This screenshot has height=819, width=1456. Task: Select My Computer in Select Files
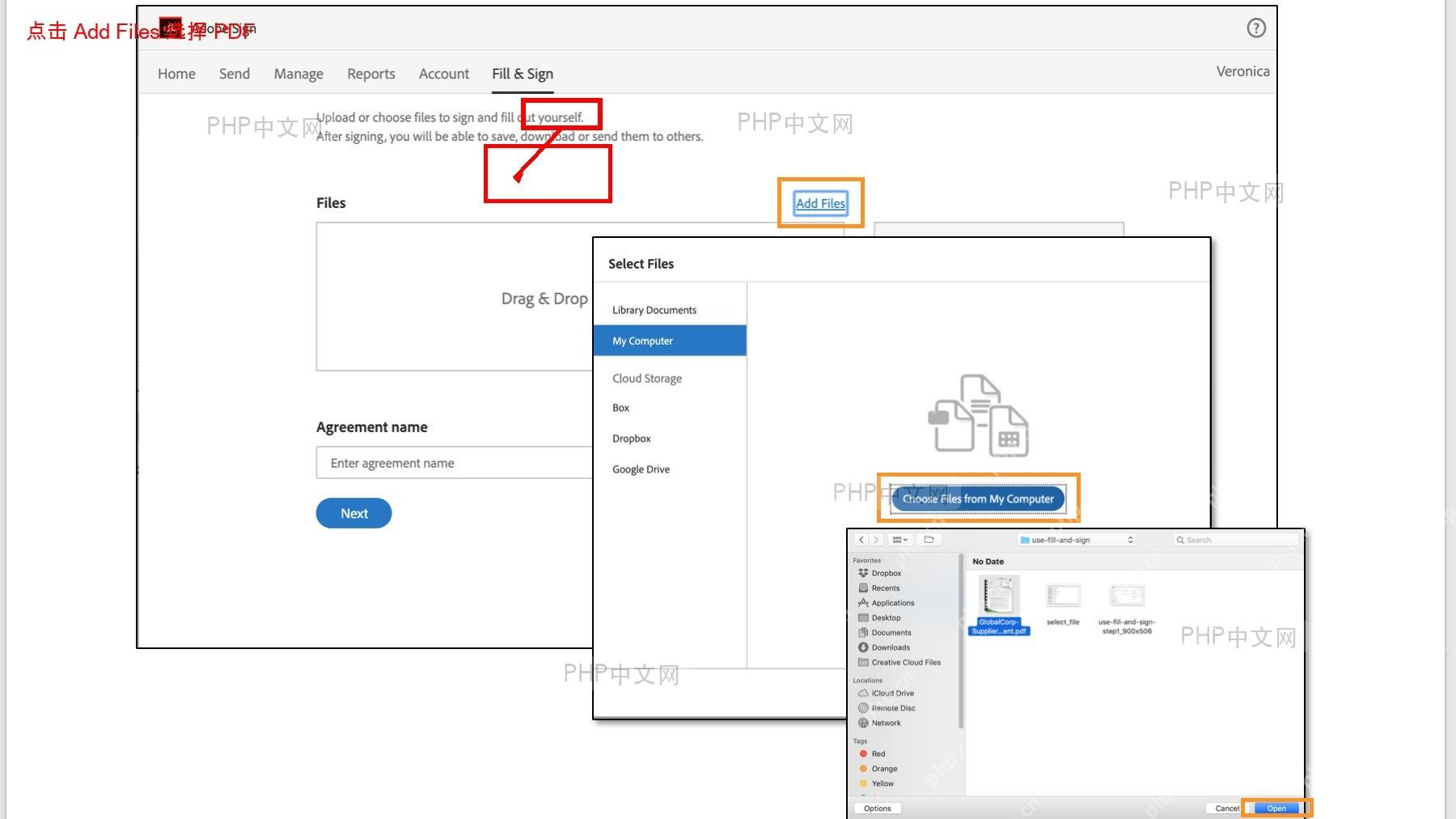tap(670, 341)
